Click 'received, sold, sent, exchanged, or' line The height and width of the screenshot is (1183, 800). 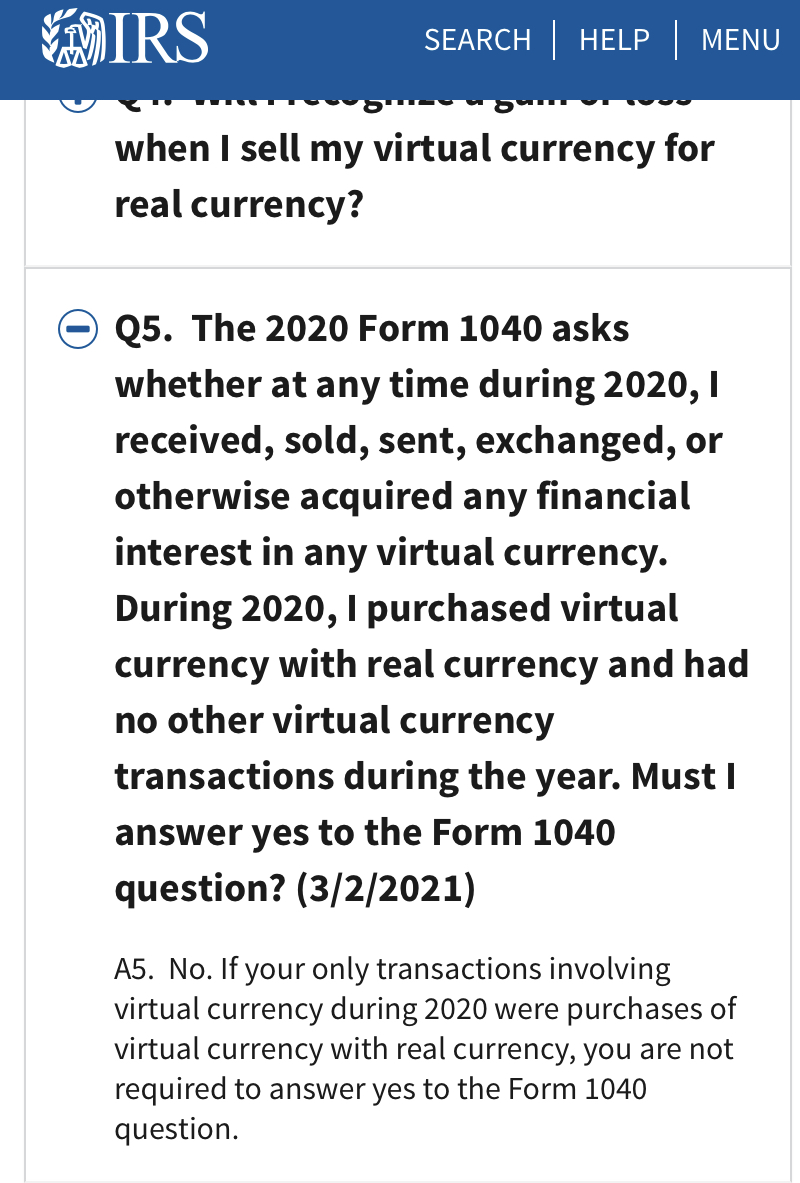coord(419,441)
